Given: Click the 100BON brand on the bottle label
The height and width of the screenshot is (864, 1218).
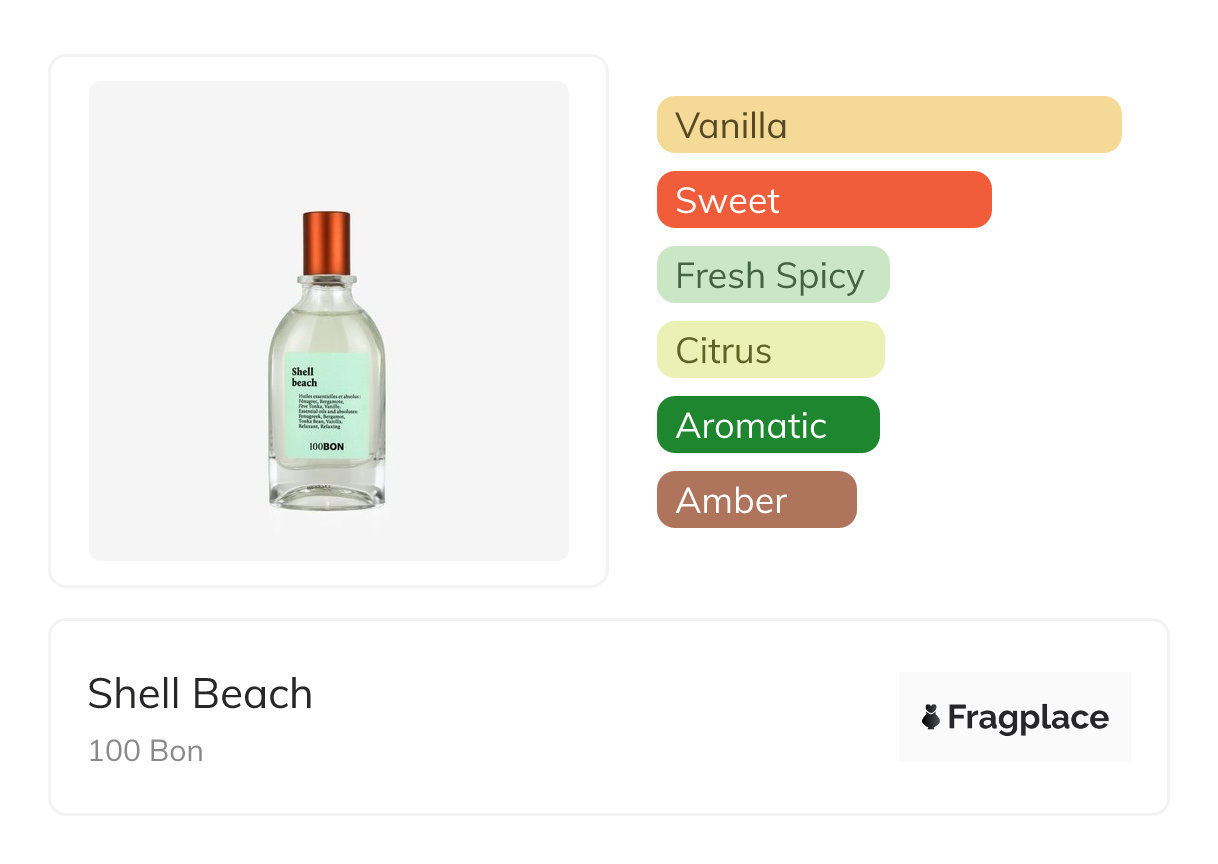Looking at the screenshot, I should click(327, 448).
